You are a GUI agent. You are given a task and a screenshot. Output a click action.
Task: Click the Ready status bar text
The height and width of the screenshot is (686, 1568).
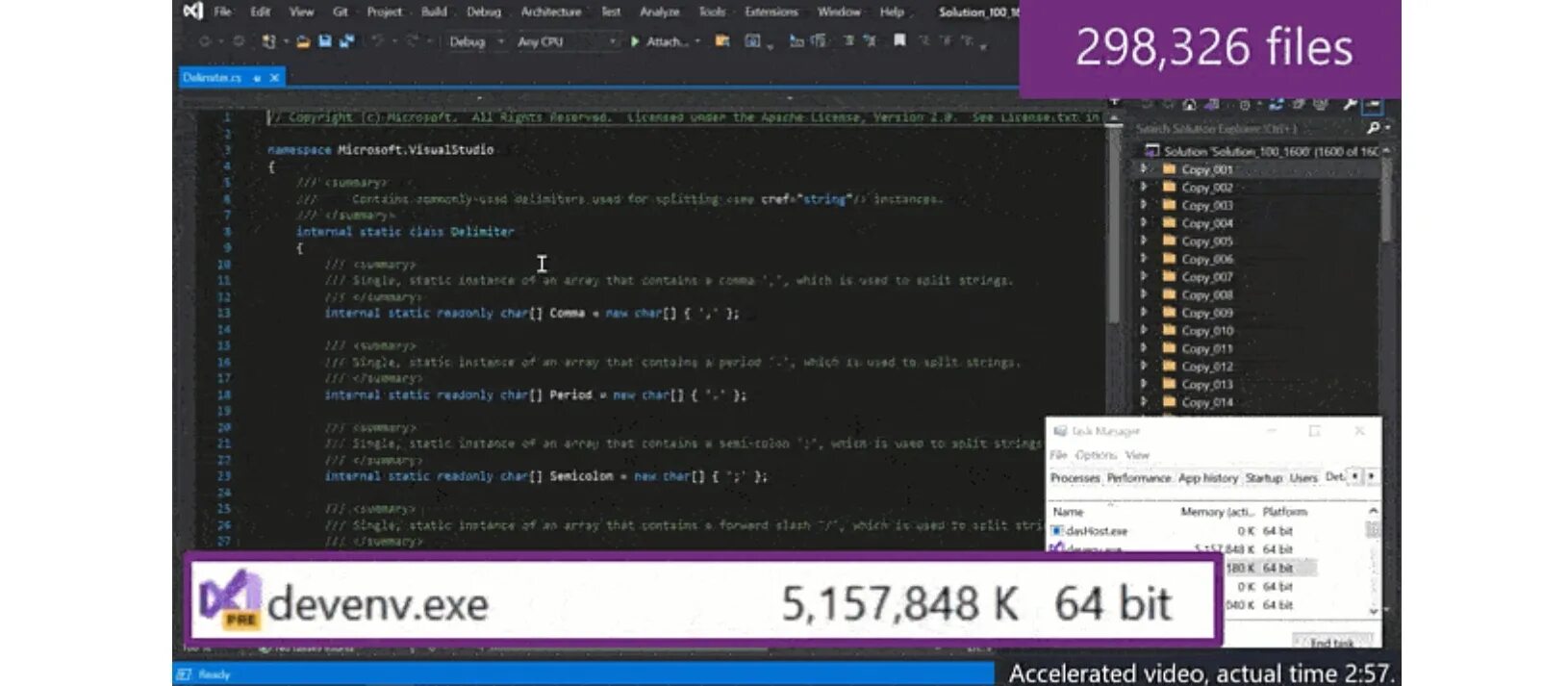(x=214, y=674)
